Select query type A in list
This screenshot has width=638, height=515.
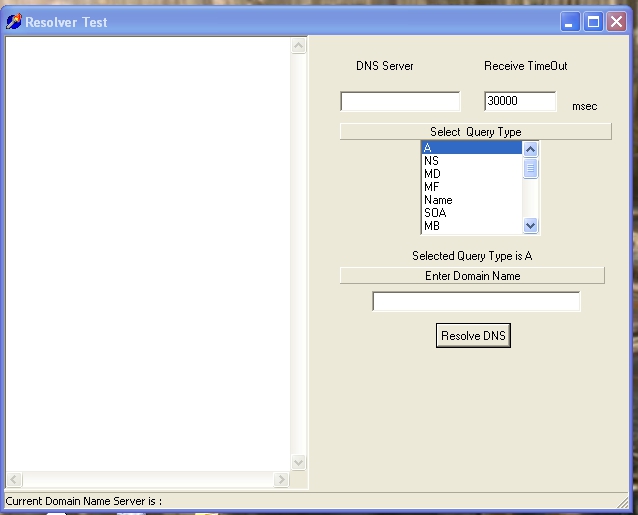[x=472, y=147]
